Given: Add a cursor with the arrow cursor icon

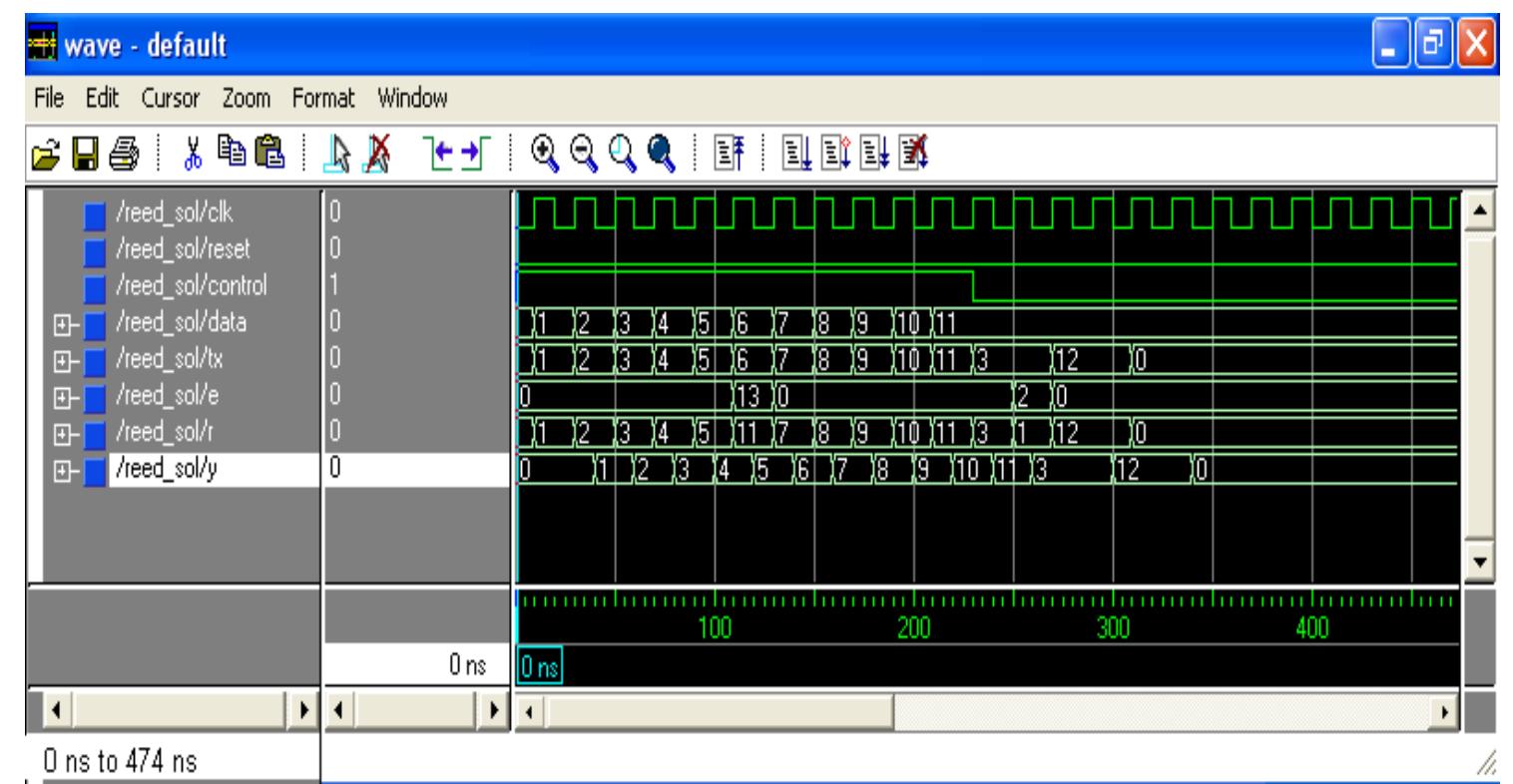Looking at the screenshot, I should coord(339,157).
